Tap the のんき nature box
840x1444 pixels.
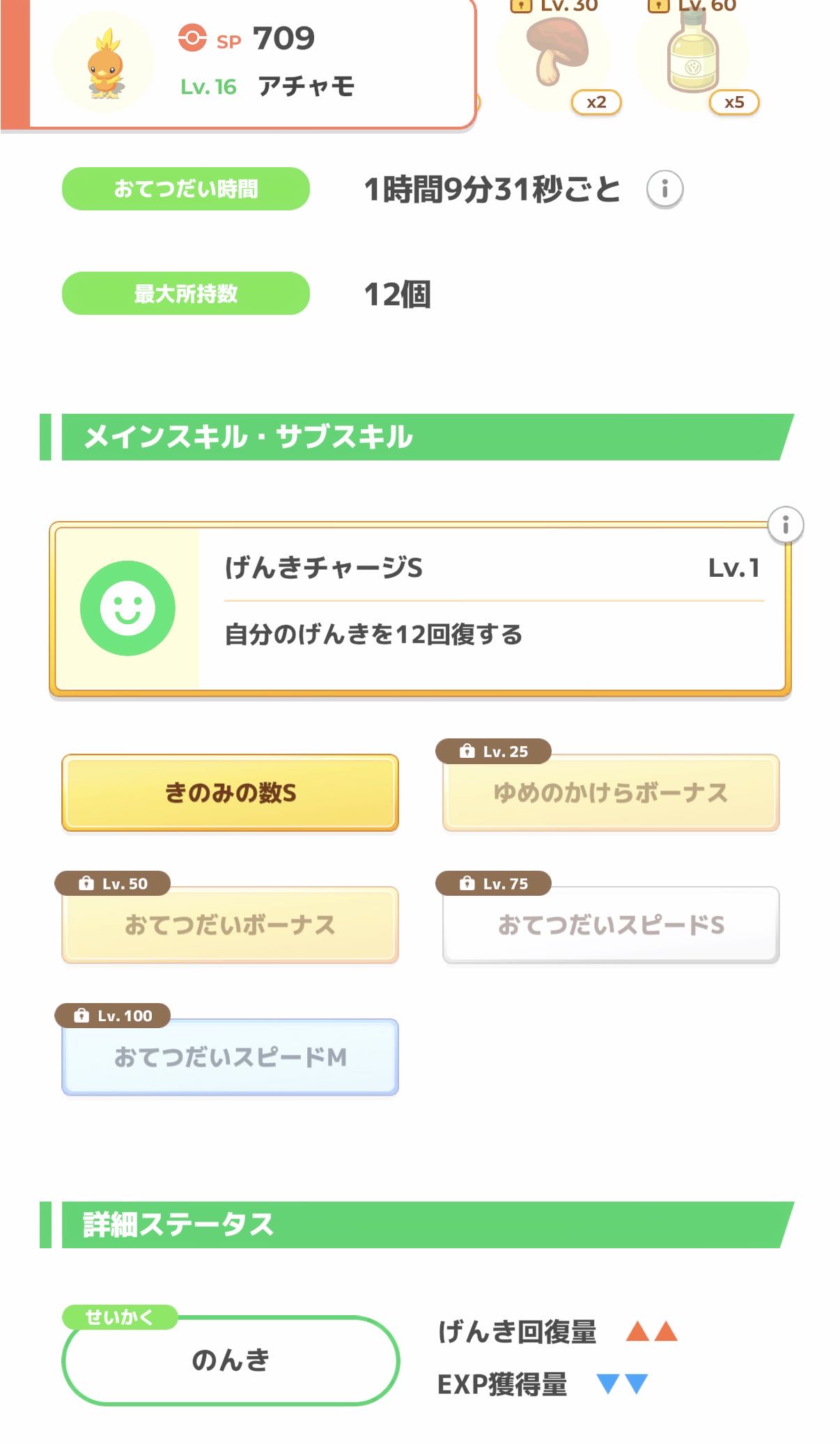point(230,1360)
